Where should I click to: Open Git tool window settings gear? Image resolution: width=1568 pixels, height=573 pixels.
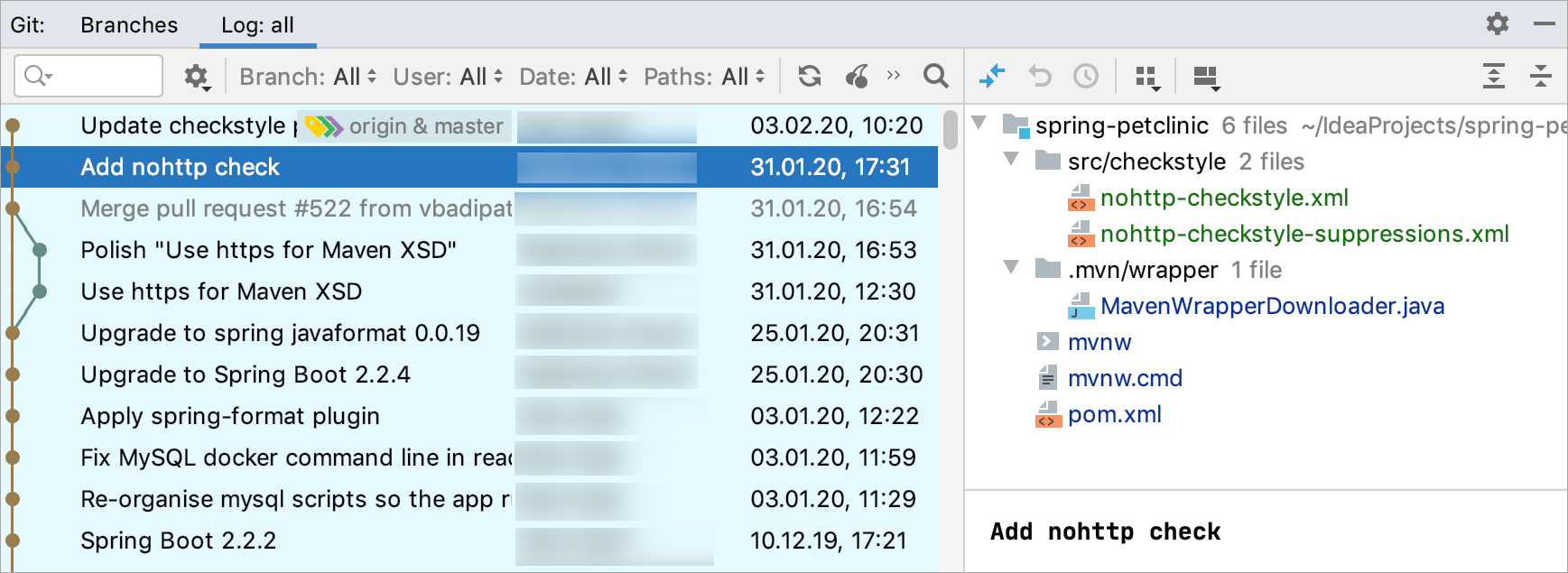1498,23
